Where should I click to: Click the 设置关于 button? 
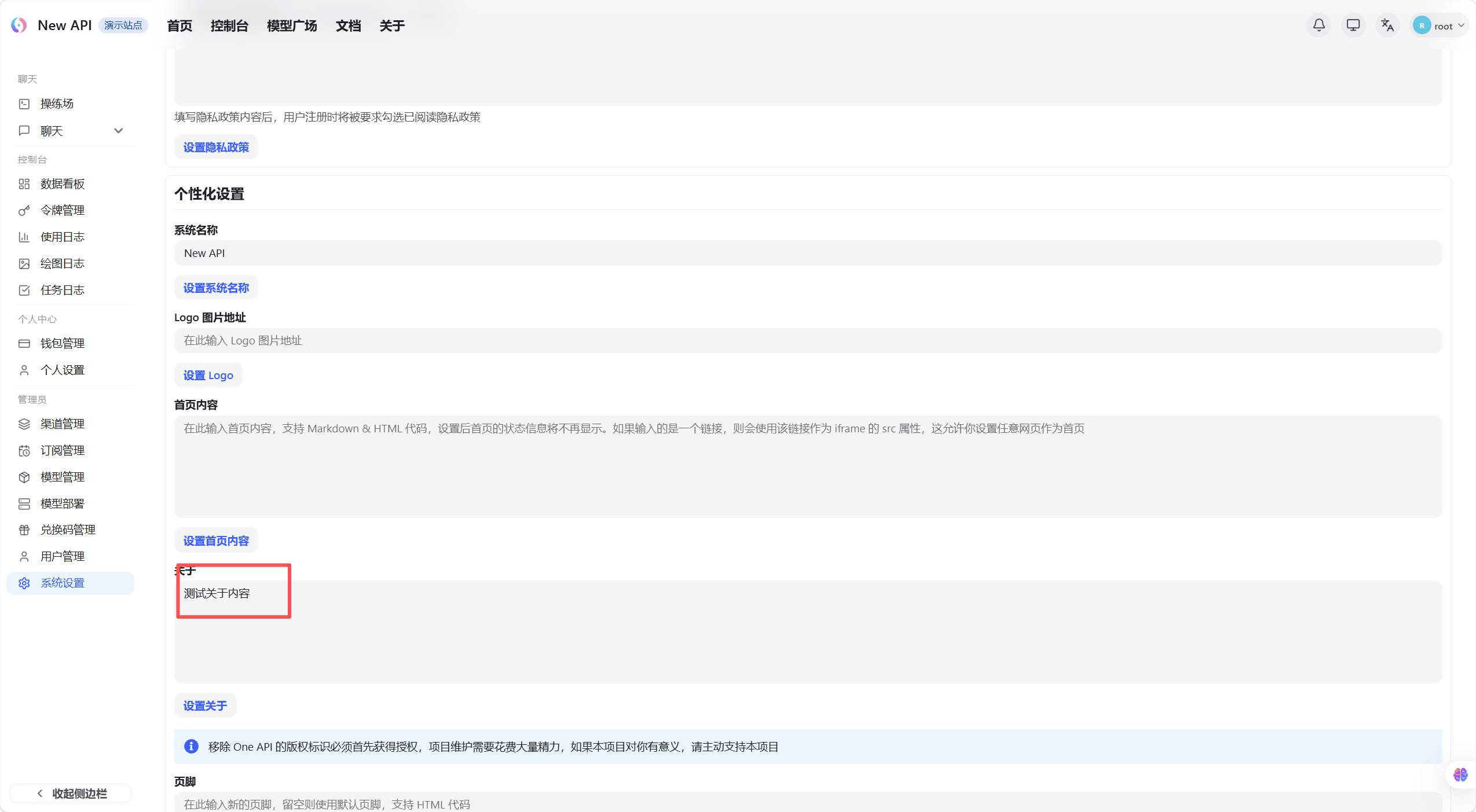(205, 706)
